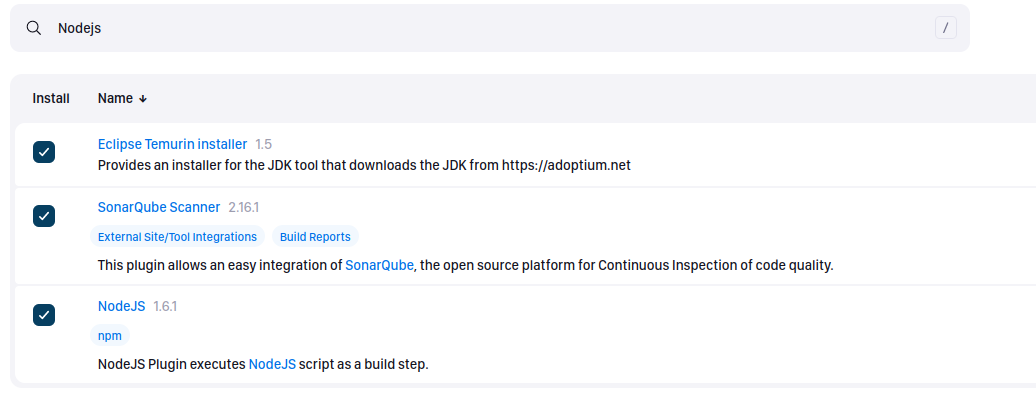Viewport: 1036px width, 400px height.
Task: Select the External Site/Tool Integrations tag
Action: coord(177,237)
